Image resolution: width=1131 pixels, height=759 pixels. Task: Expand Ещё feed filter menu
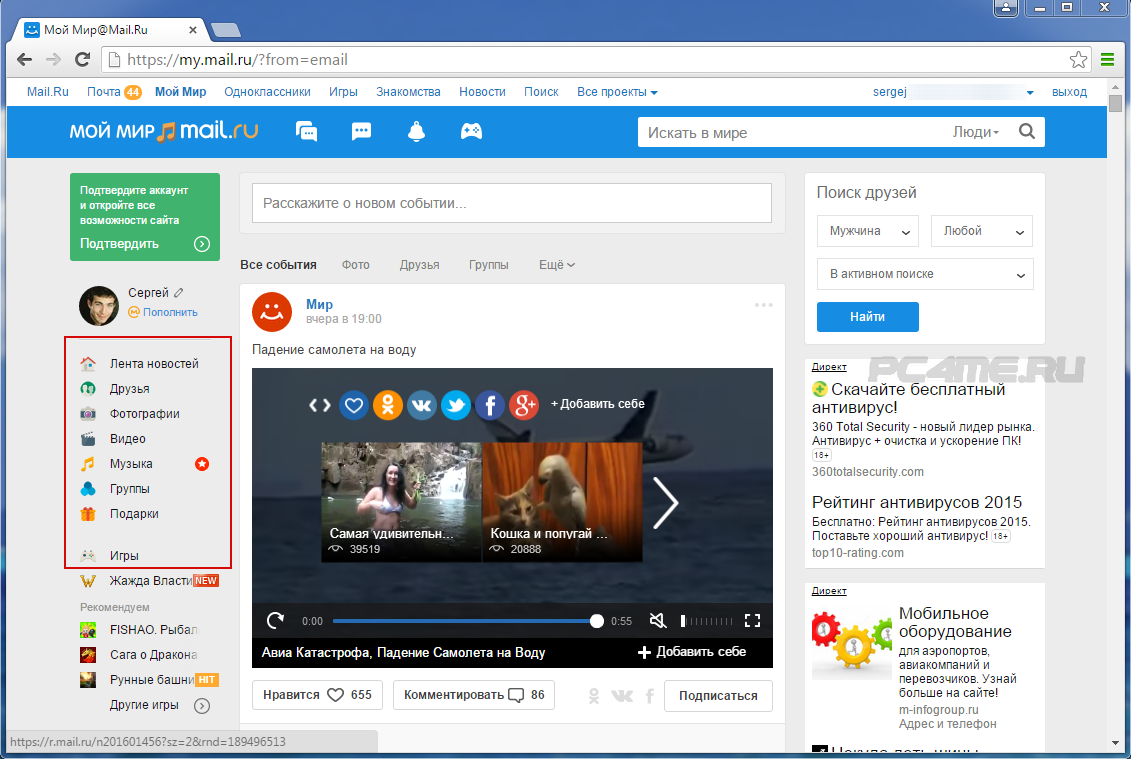click(x=557, y=265)
